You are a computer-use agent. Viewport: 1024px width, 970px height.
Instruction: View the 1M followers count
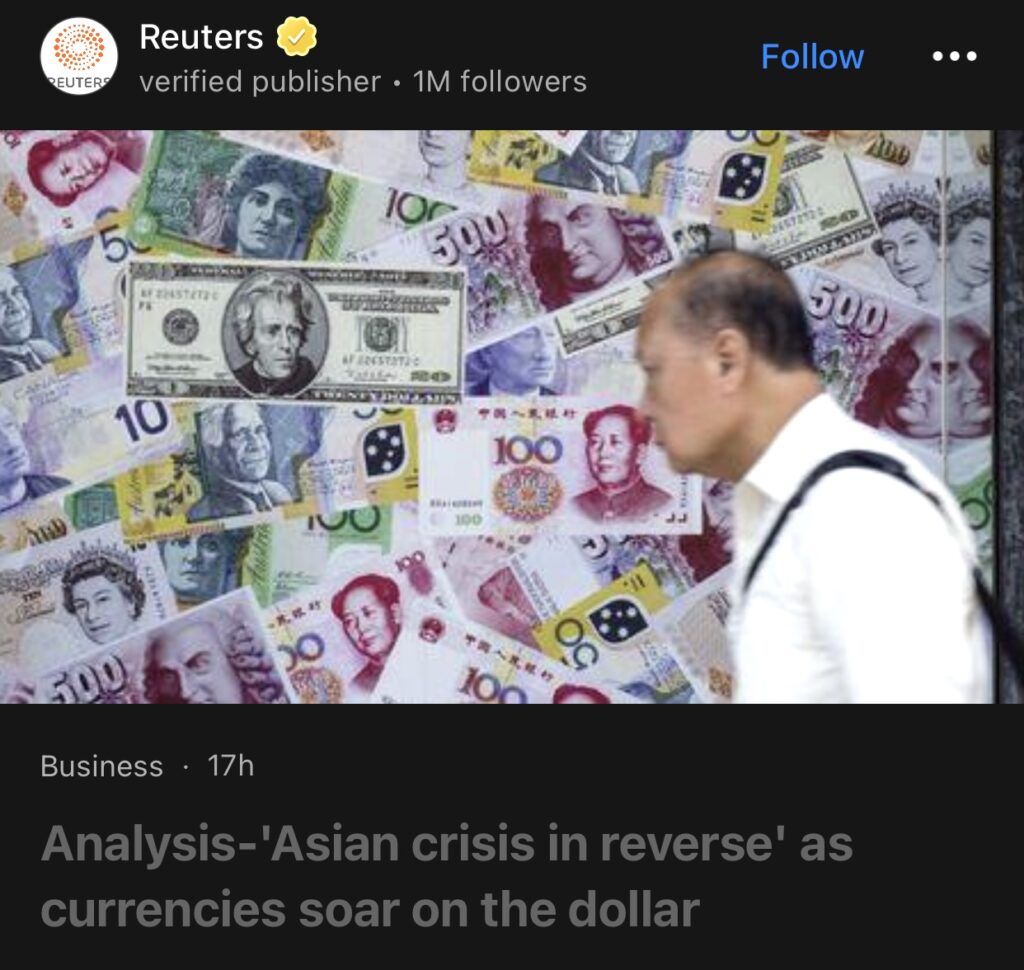pyautogui.click(x=500, y=82)
